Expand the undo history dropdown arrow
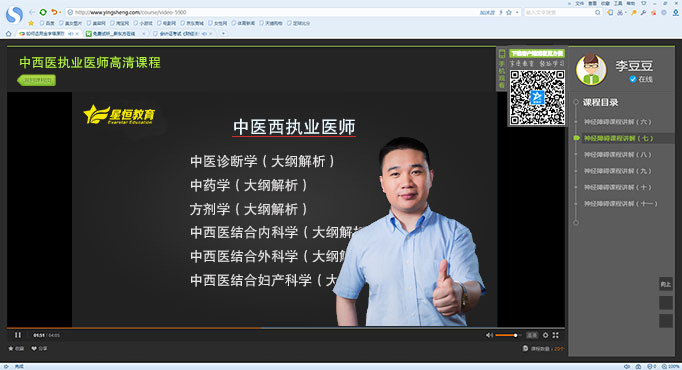 [60, 13]
